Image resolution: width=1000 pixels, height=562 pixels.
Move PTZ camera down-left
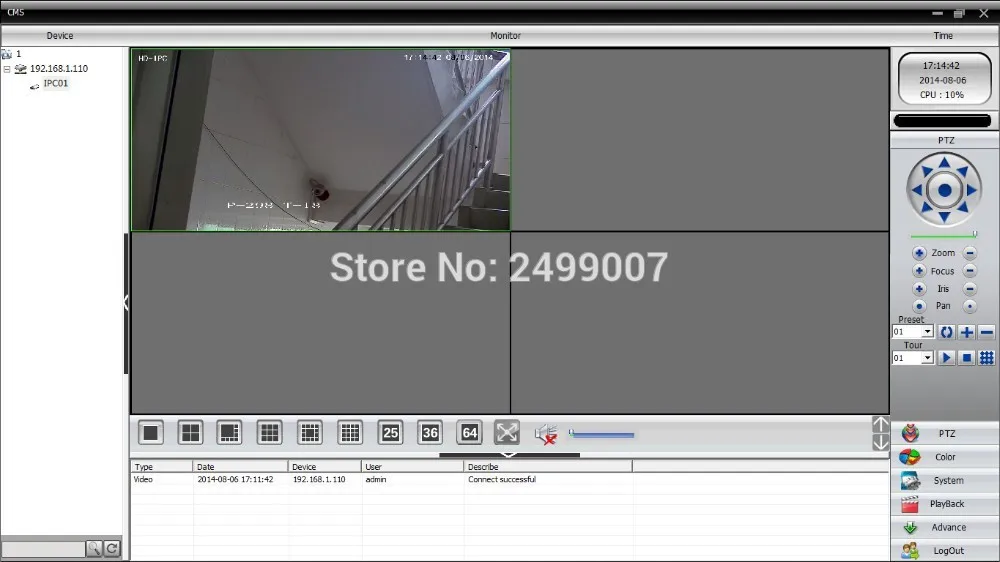click(927, 208)
